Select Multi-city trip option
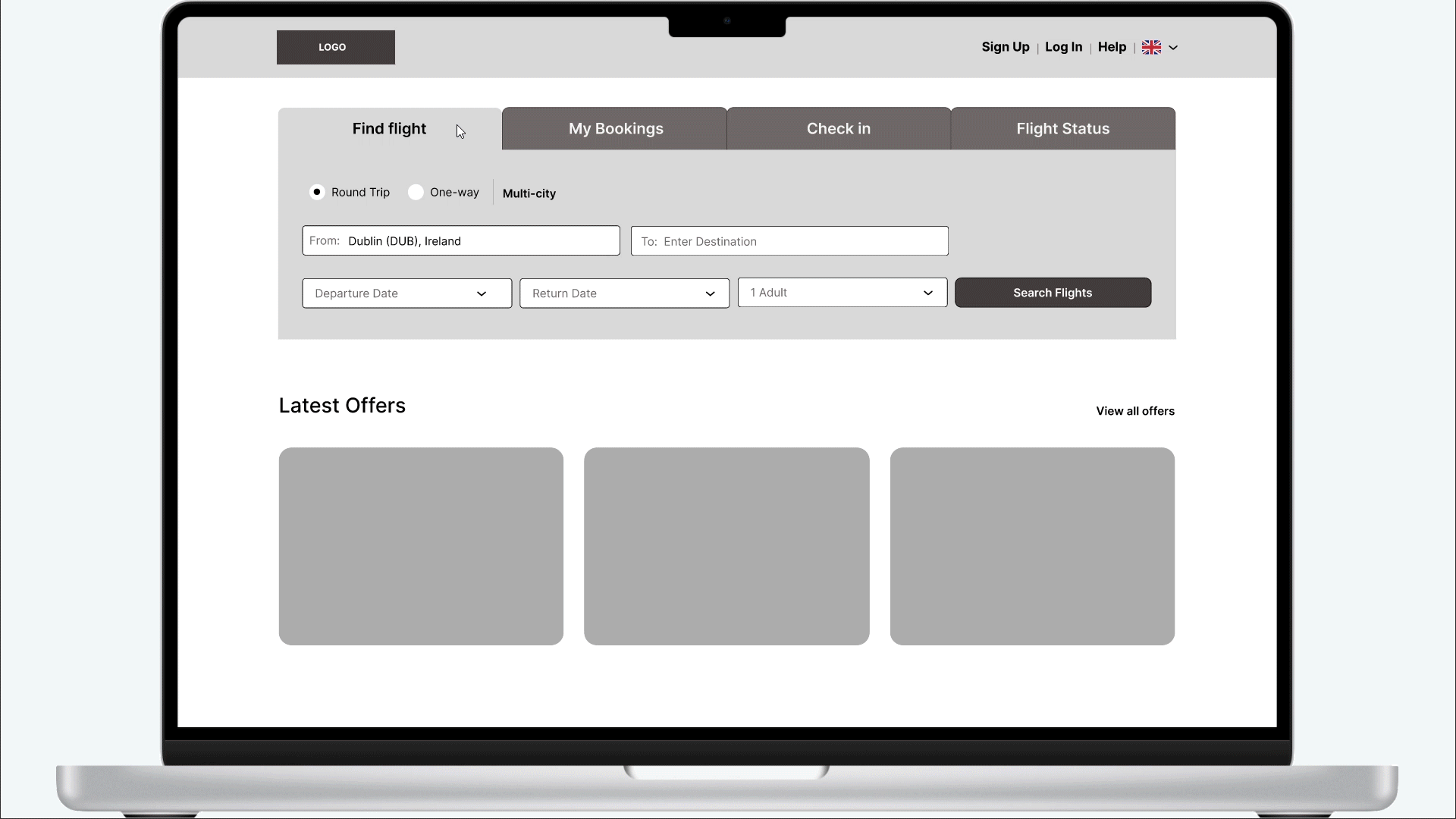 pyautogui.click(x=530, y=193)
